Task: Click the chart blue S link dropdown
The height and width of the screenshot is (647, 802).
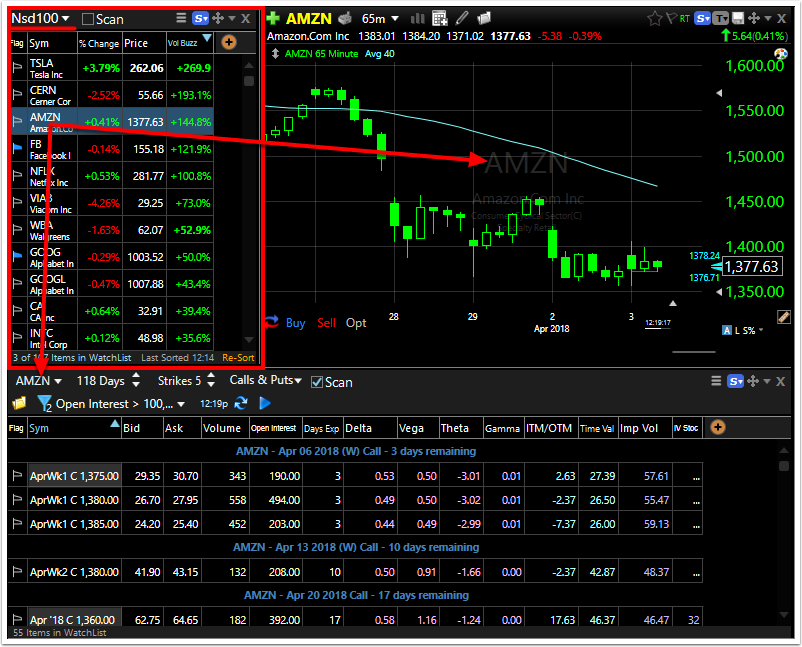Action: 703,19
